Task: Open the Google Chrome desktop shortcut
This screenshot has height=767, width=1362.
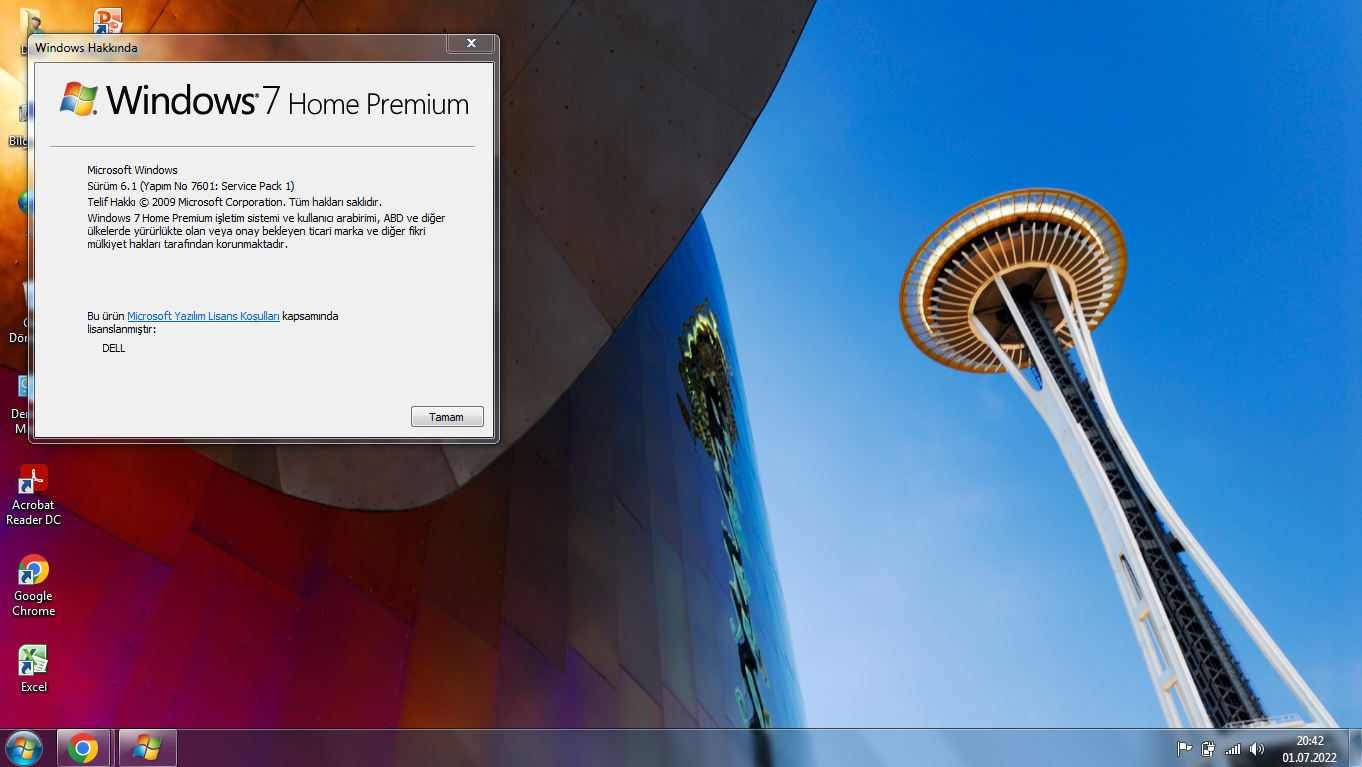Action: tap(33, 586)
